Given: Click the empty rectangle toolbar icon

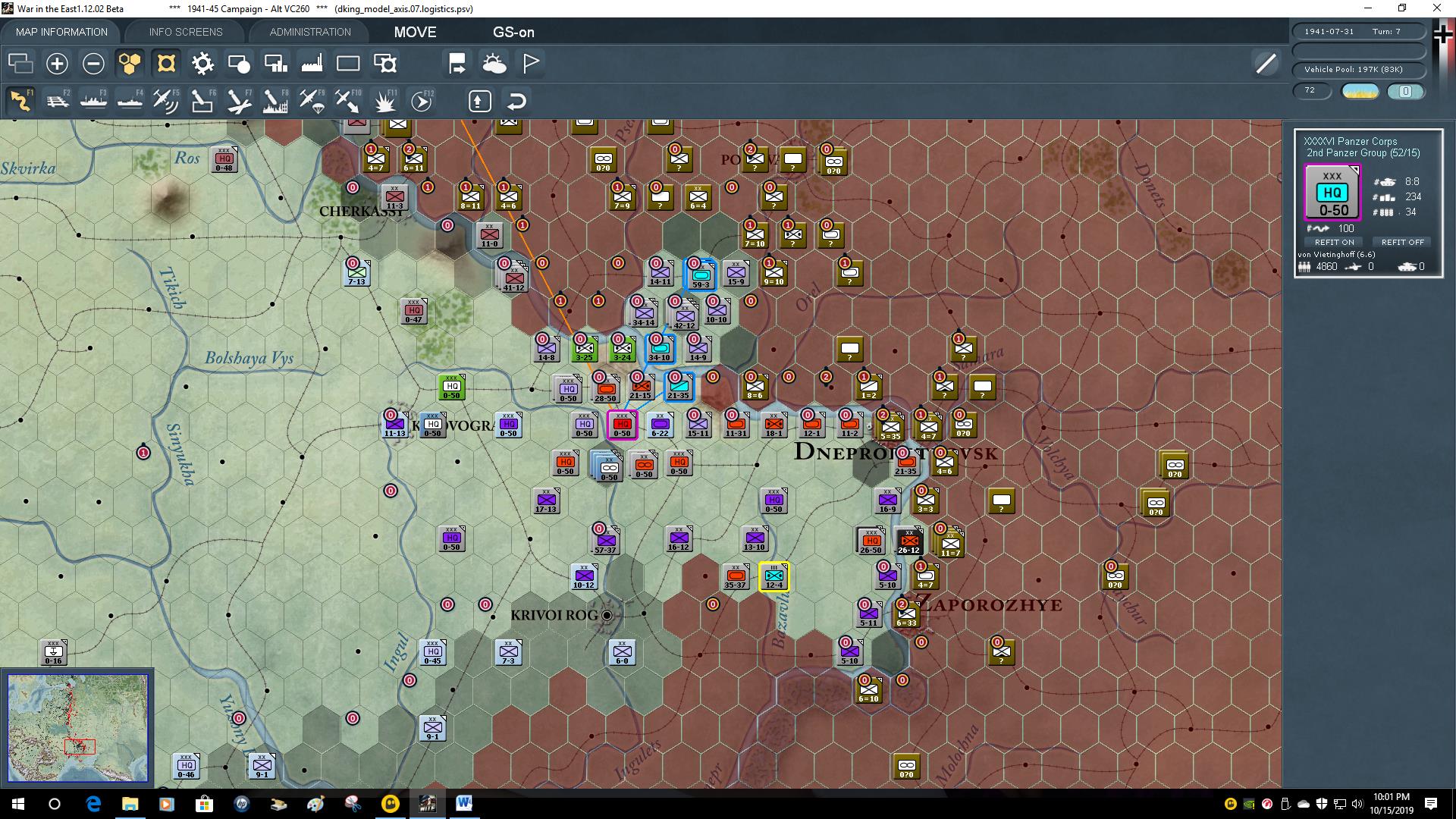Looking at the screenshot, I should 348,63.
